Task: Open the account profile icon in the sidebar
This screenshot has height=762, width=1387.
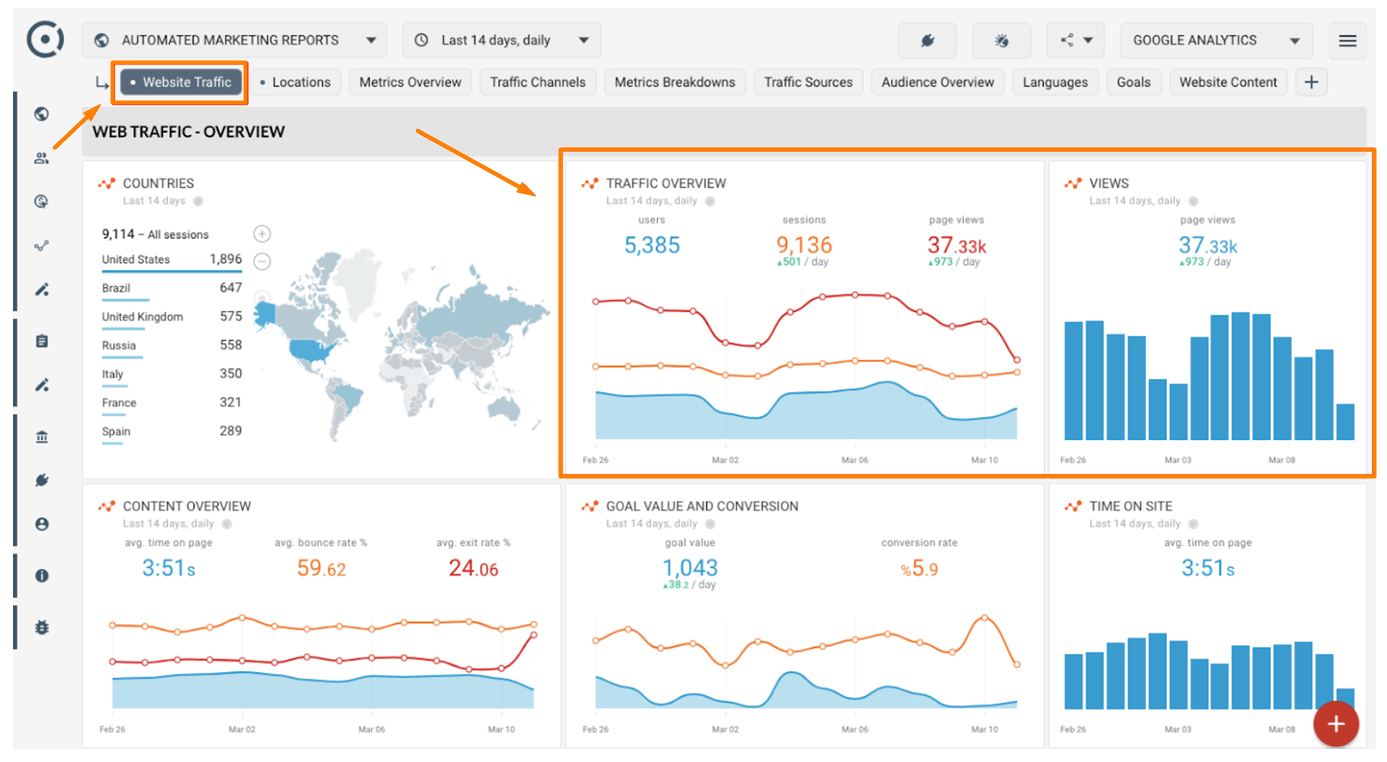Action: click(x=41, y=524)
